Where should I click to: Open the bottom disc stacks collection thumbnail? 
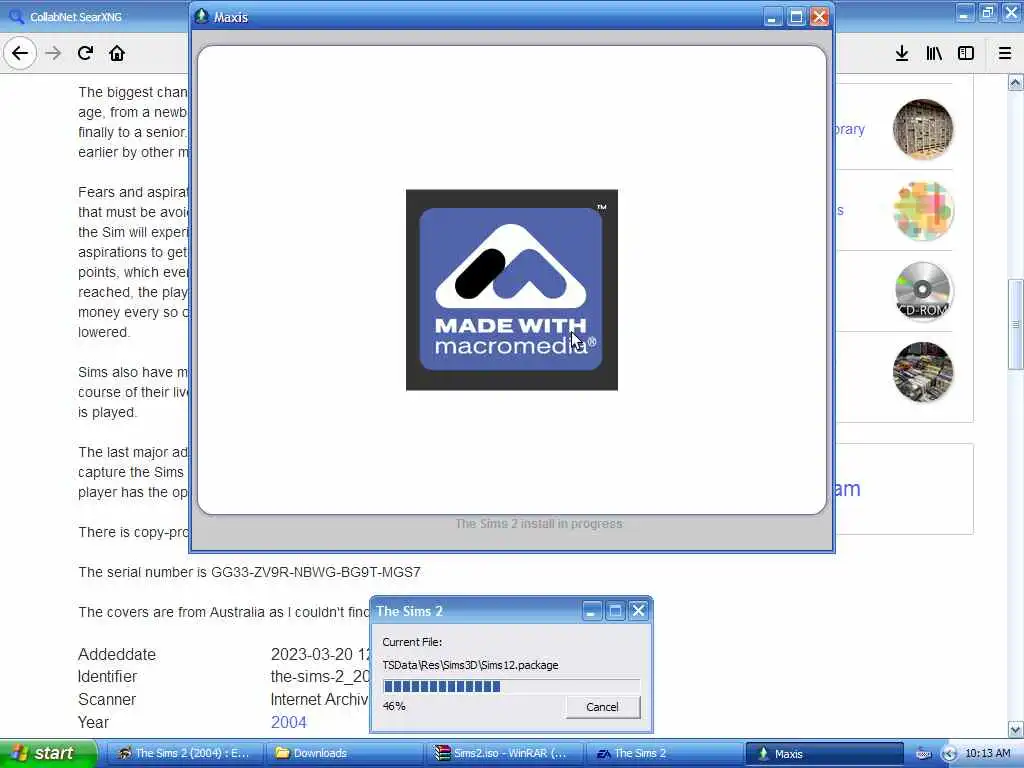pos(922,372)
